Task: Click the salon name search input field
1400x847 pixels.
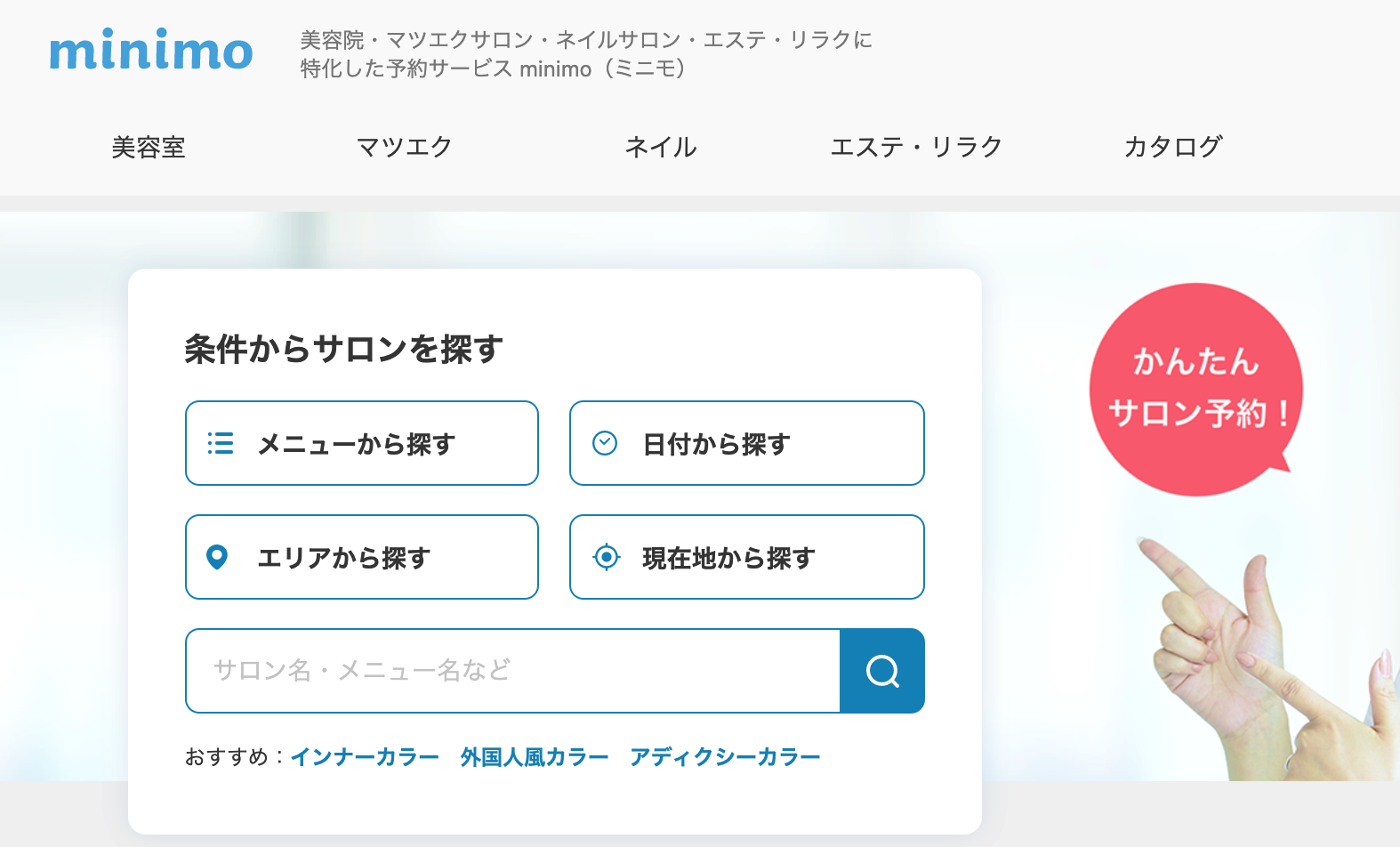Action: [x=512, y=671]
